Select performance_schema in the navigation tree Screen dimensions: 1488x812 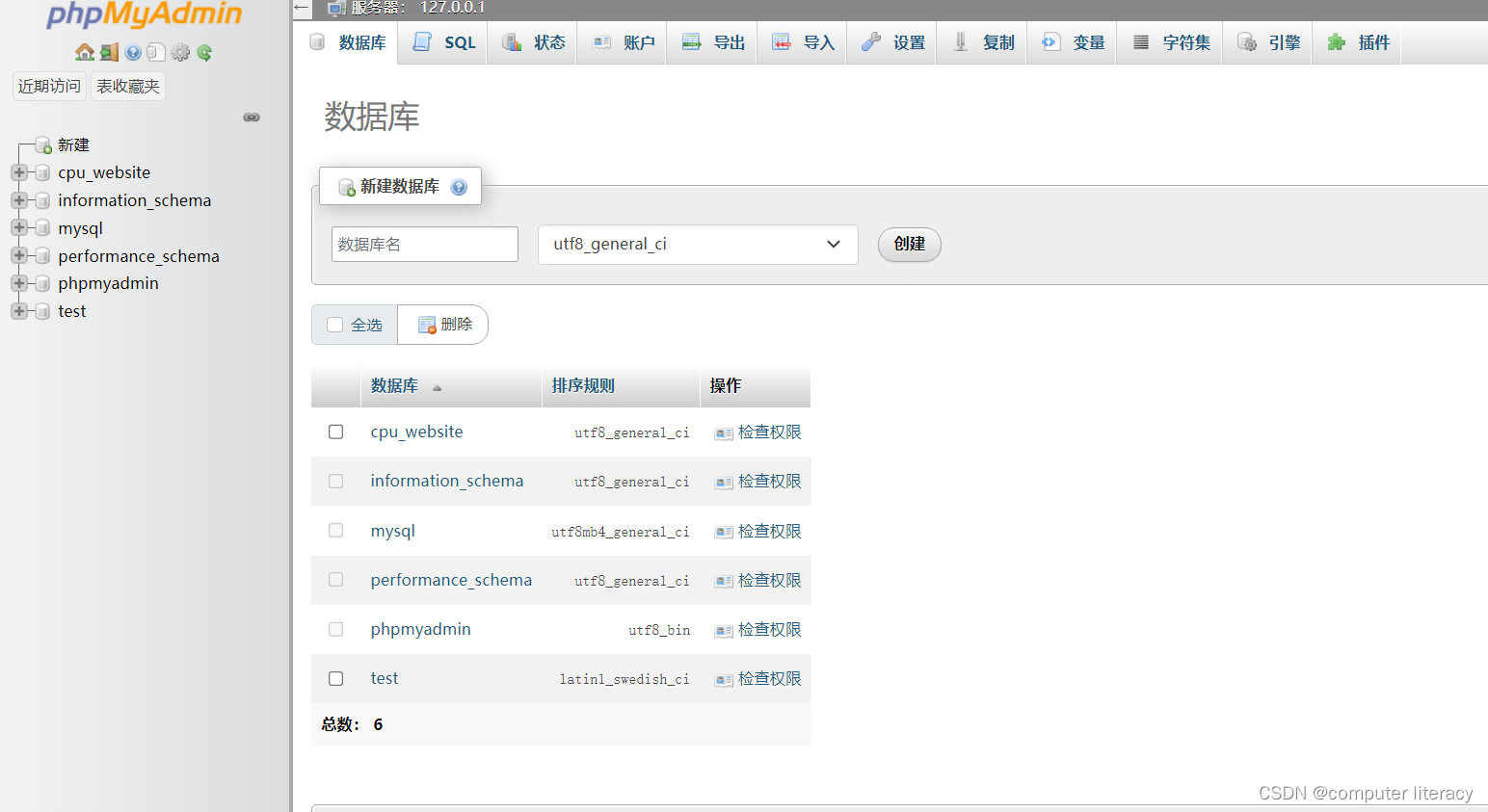pyautogui.click(x=139, y=256)
